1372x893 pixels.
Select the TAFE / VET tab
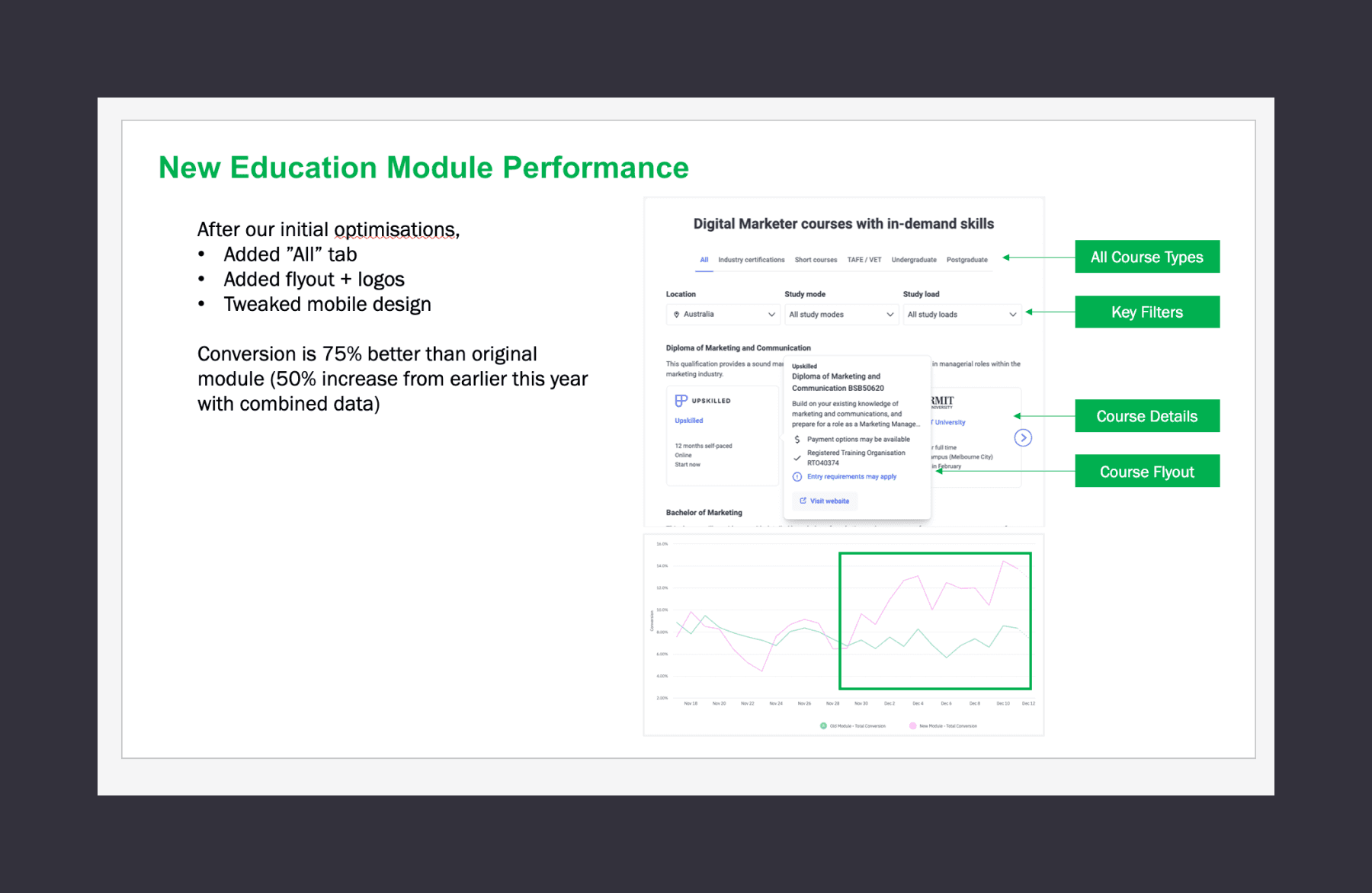(864, 260)
